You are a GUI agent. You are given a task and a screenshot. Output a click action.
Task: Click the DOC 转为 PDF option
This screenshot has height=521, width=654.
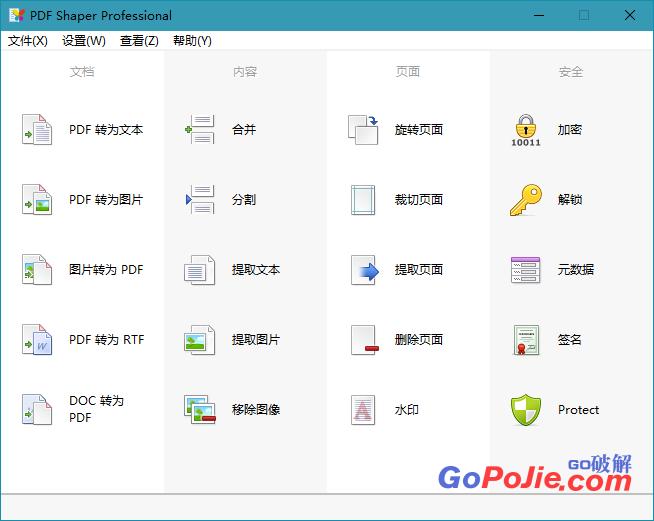click(x=96, y=409)
